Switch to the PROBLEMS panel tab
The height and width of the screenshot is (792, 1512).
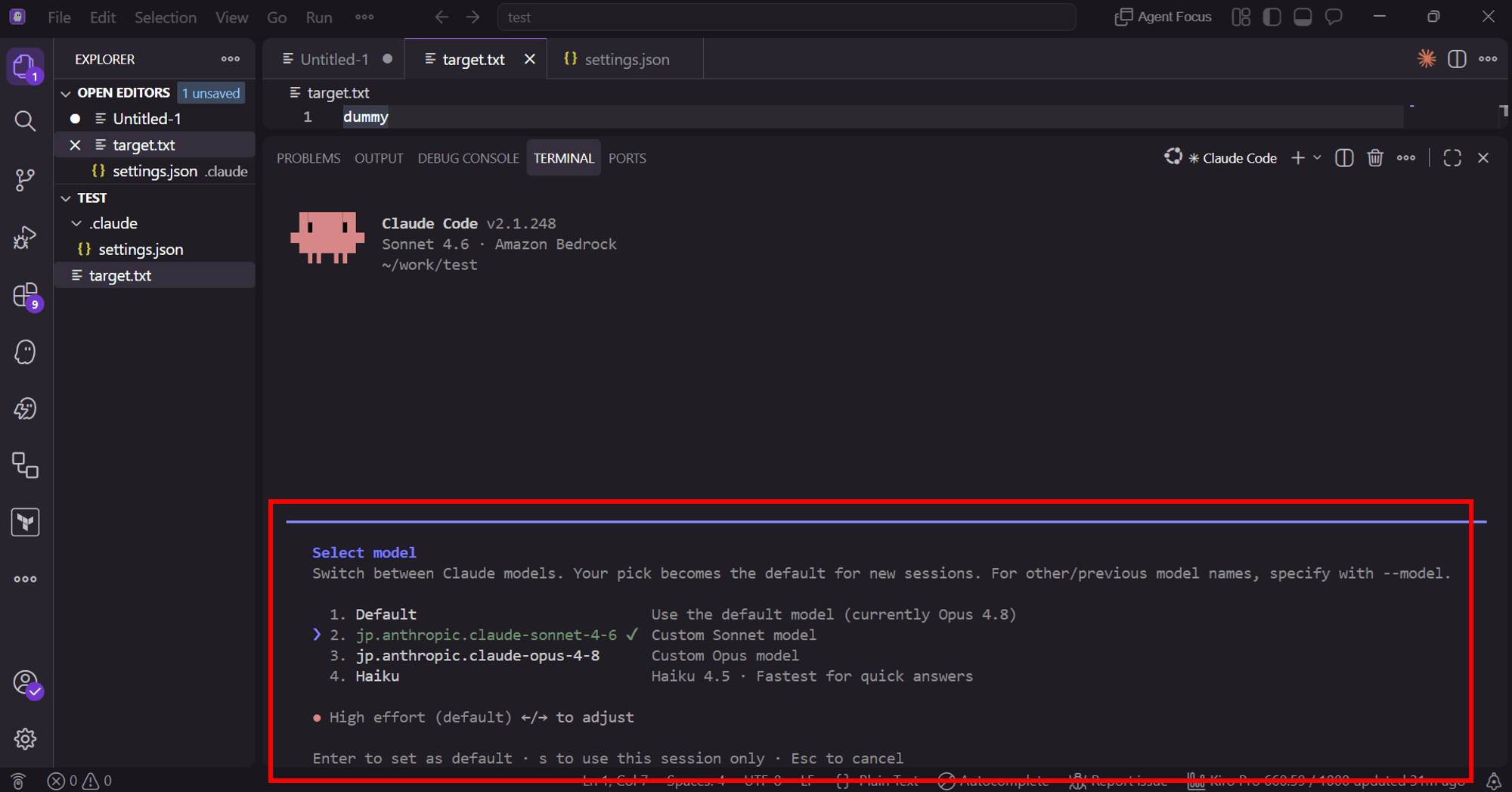click(x=308, y=158)
